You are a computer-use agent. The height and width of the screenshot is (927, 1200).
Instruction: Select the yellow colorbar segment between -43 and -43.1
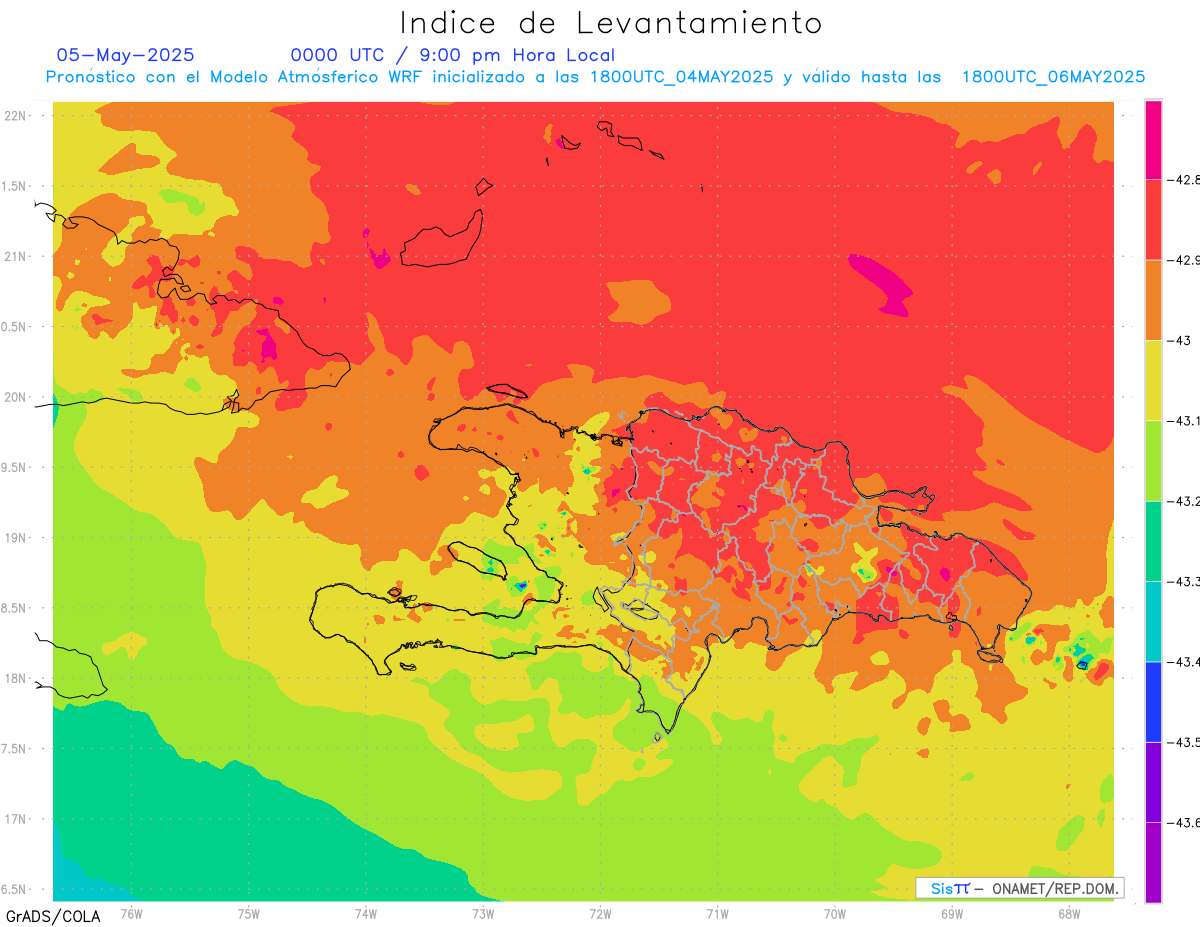click(x=1153, y=381)
